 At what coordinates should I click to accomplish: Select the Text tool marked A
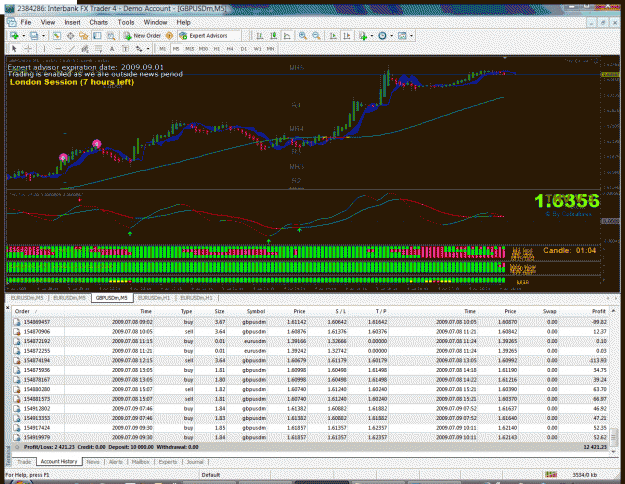click(x=112, y=49)
